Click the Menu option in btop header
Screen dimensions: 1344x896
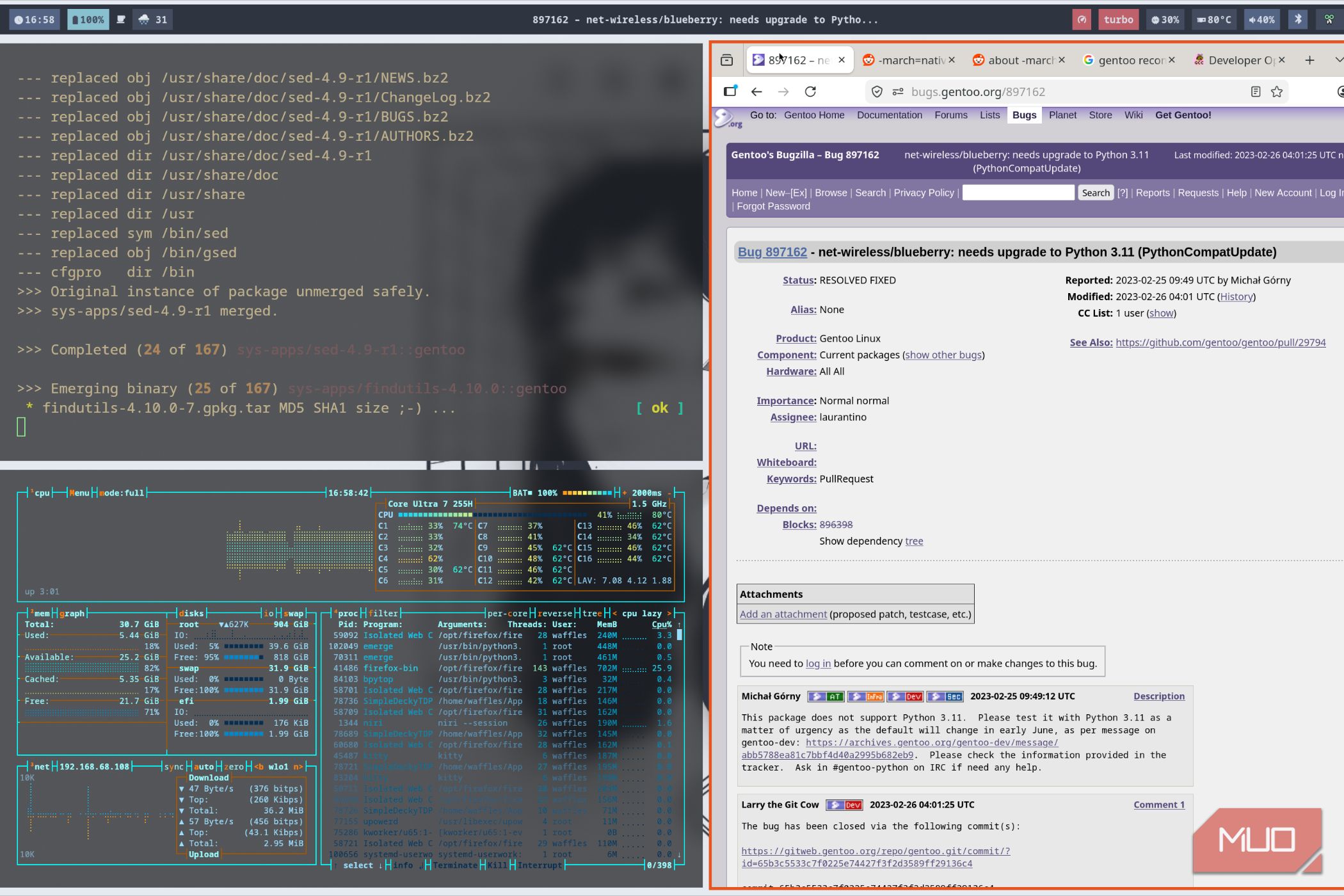tap(79, 493)
